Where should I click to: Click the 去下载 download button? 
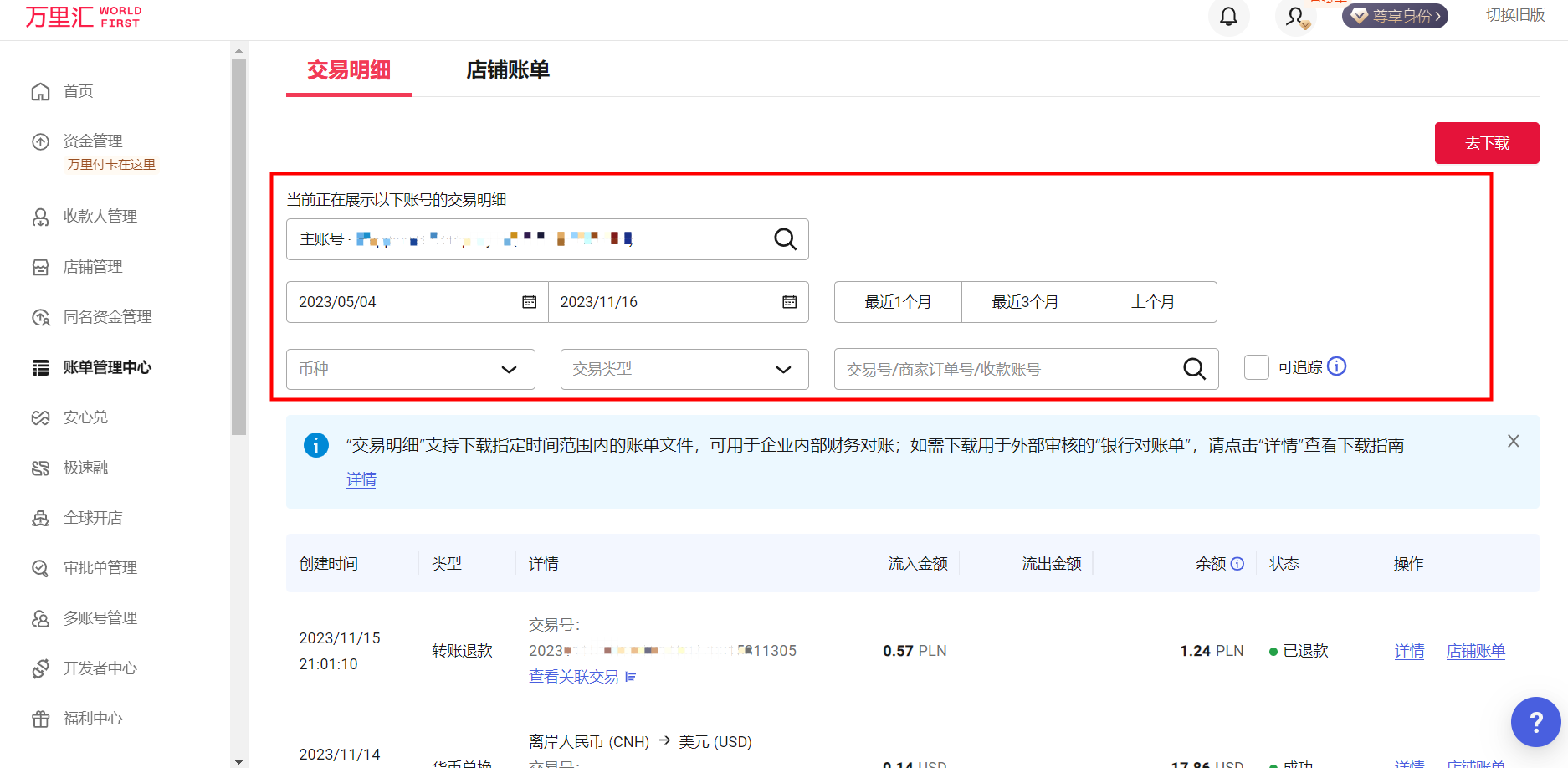click(x=1486, y=143)
